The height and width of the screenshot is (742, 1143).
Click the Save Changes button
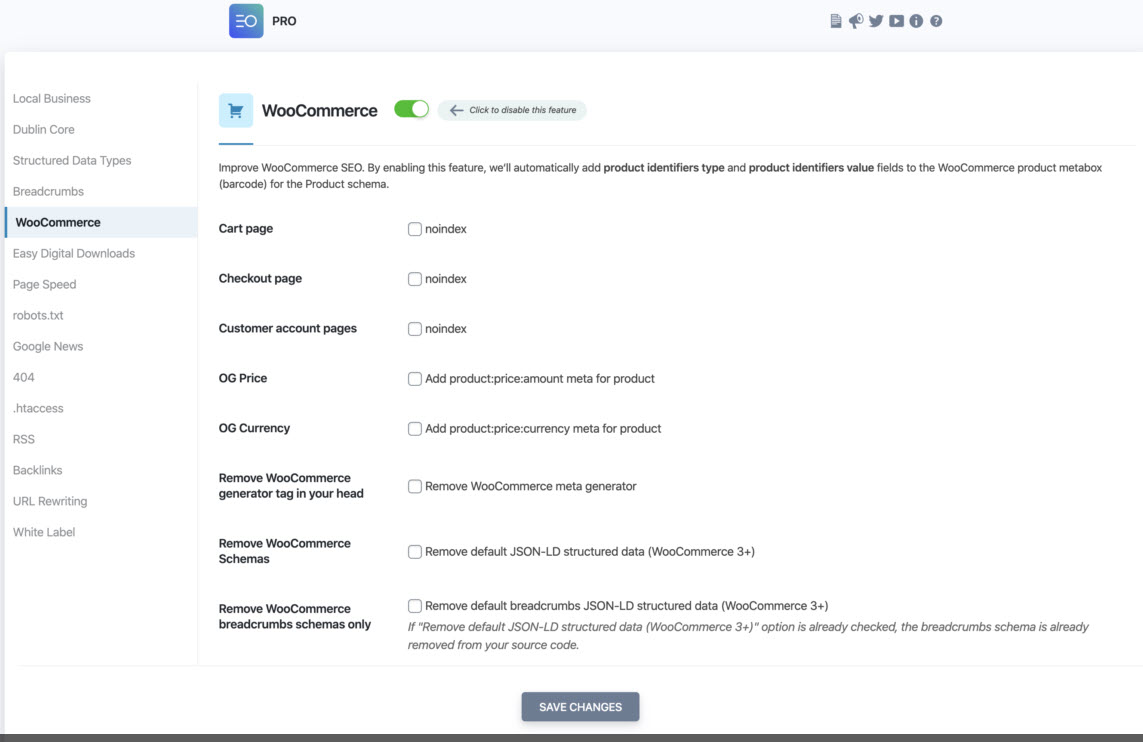pyautogui.click(x=580, y=707)
